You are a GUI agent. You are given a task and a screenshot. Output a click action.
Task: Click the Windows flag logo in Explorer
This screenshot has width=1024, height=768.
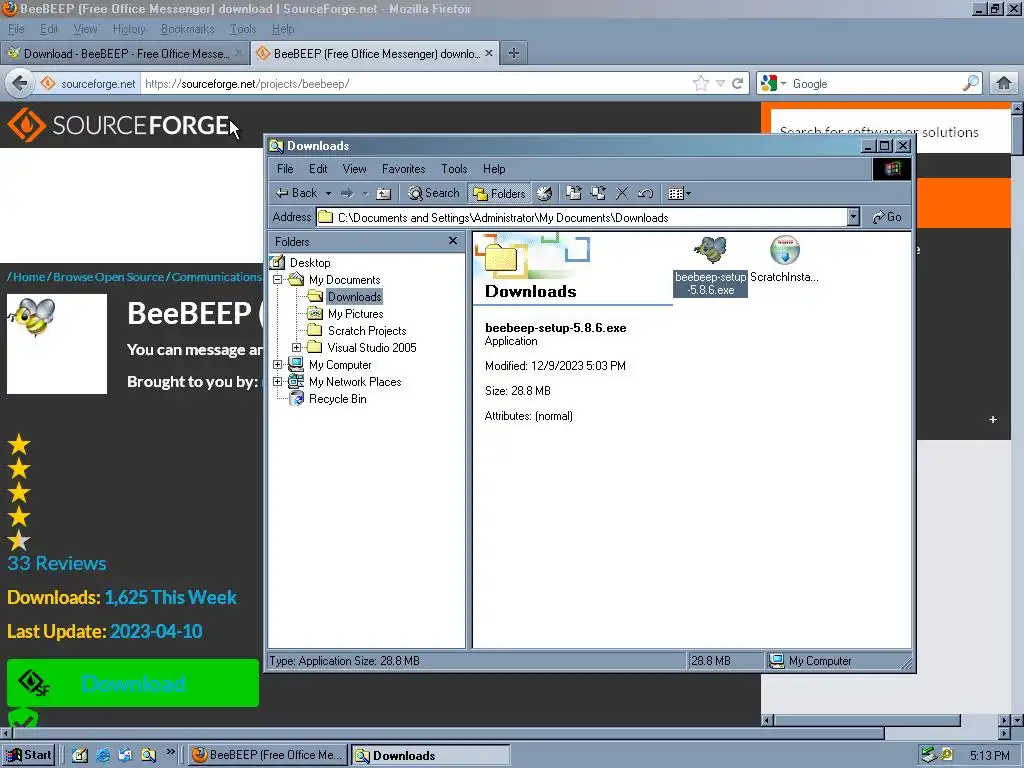(892, 169)
